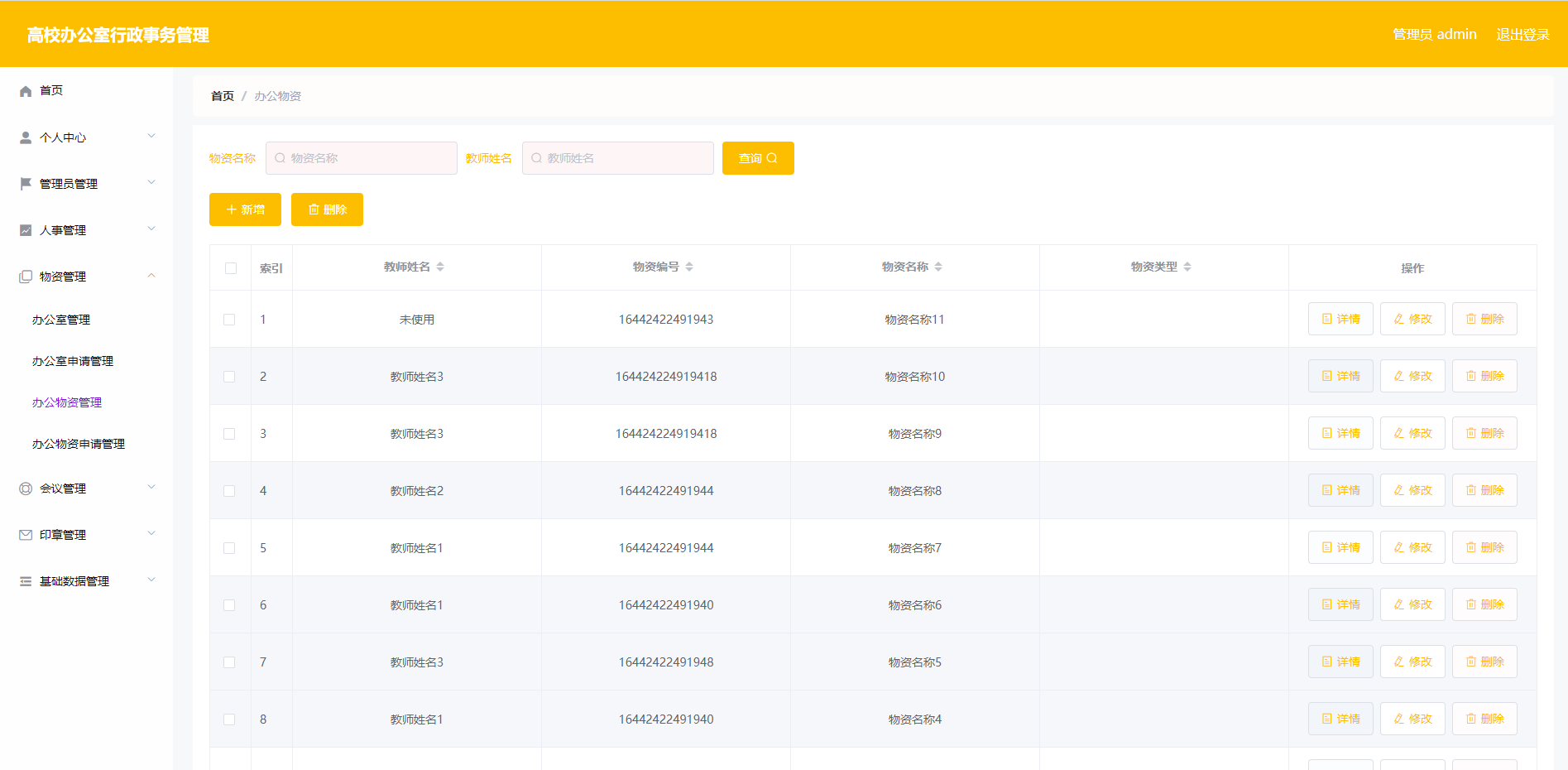Click 修改 for the 物资名称9 row
This screenshot has width=1568, height=770.
click(x=1412, y=433)
